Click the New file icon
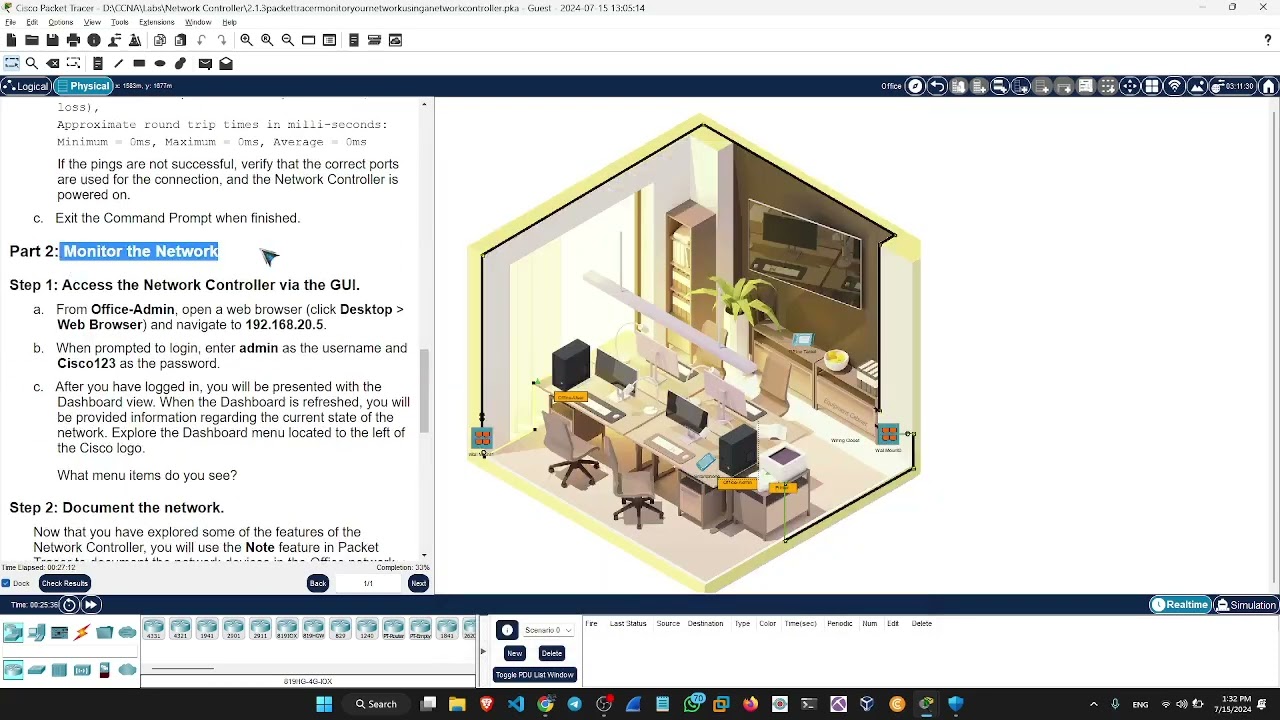 coord(11,40)
